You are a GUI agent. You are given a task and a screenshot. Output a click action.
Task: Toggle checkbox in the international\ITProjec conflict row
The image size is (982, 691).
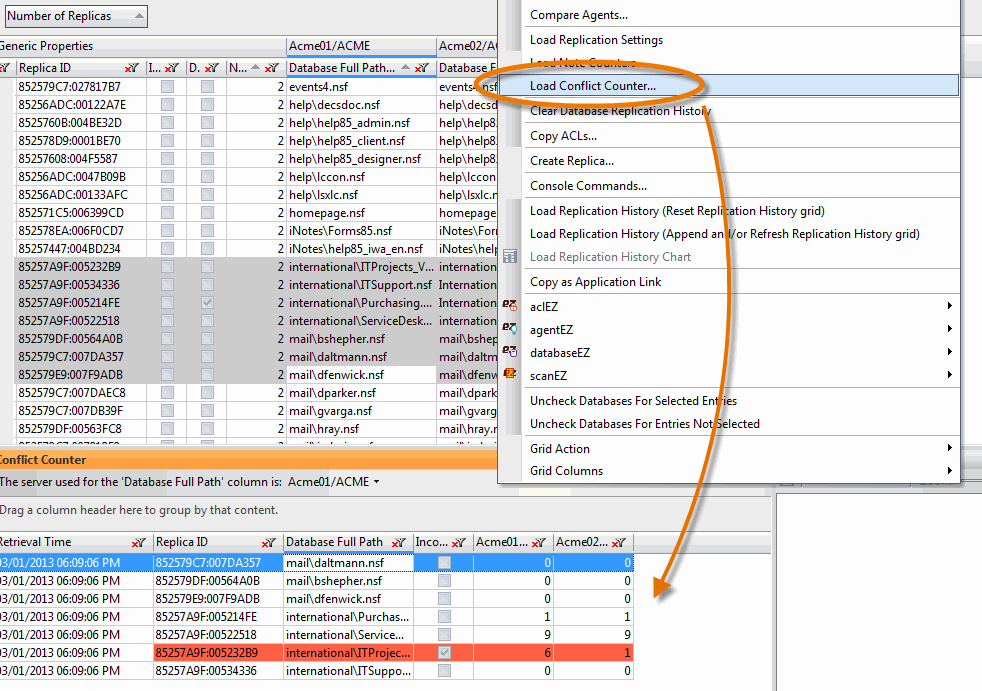[x=444, y=653]
